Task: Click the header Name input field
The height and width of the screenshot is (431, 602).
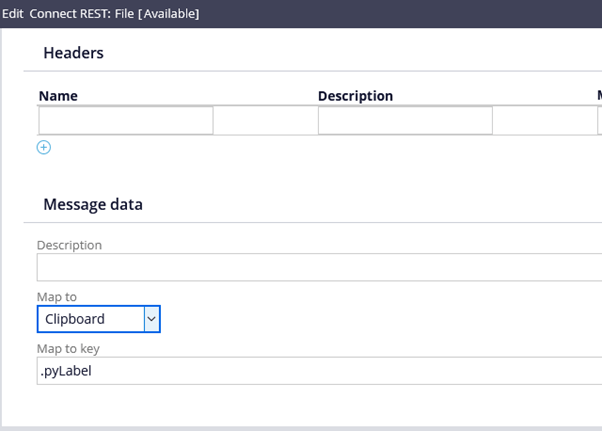Action: [126, 121]
